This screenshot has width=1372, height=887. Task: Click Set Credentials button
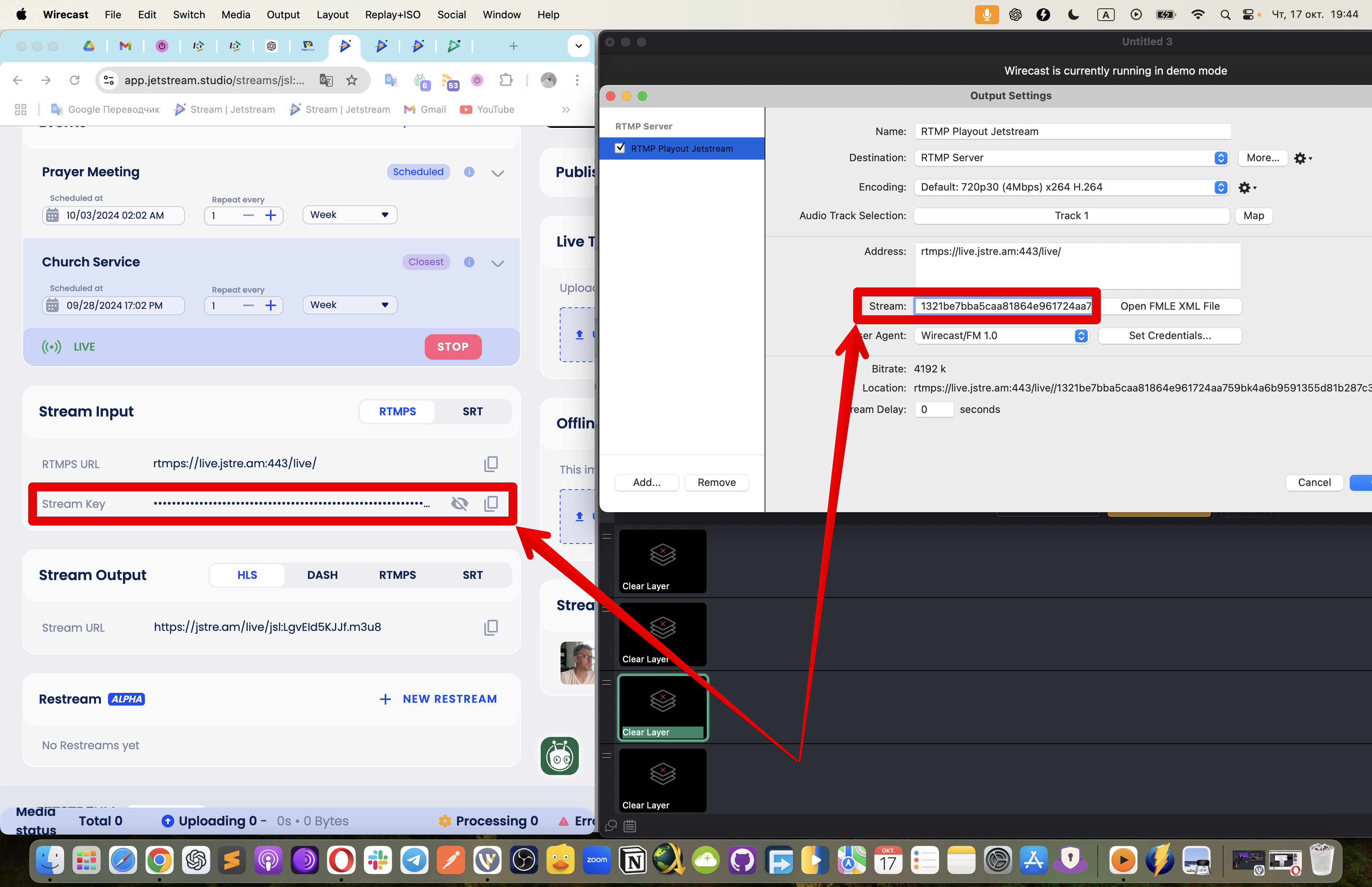coord(1170,336)
